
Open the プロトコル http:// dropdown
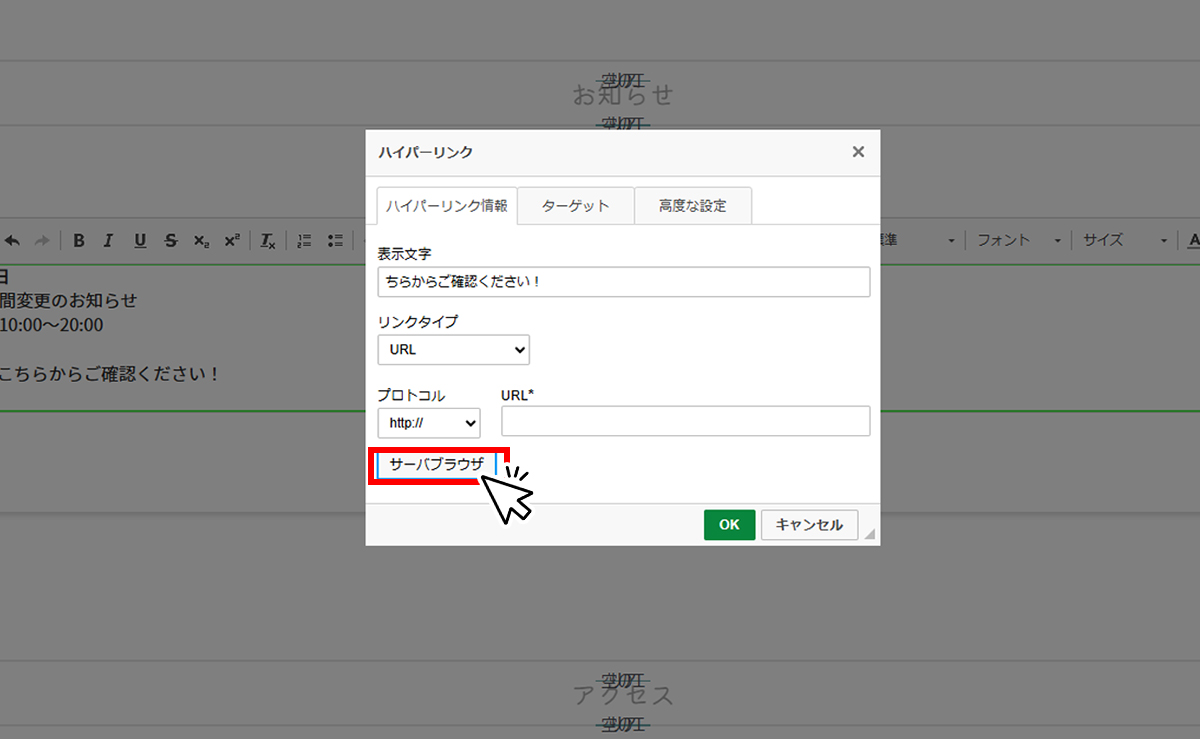click(429, 422)
